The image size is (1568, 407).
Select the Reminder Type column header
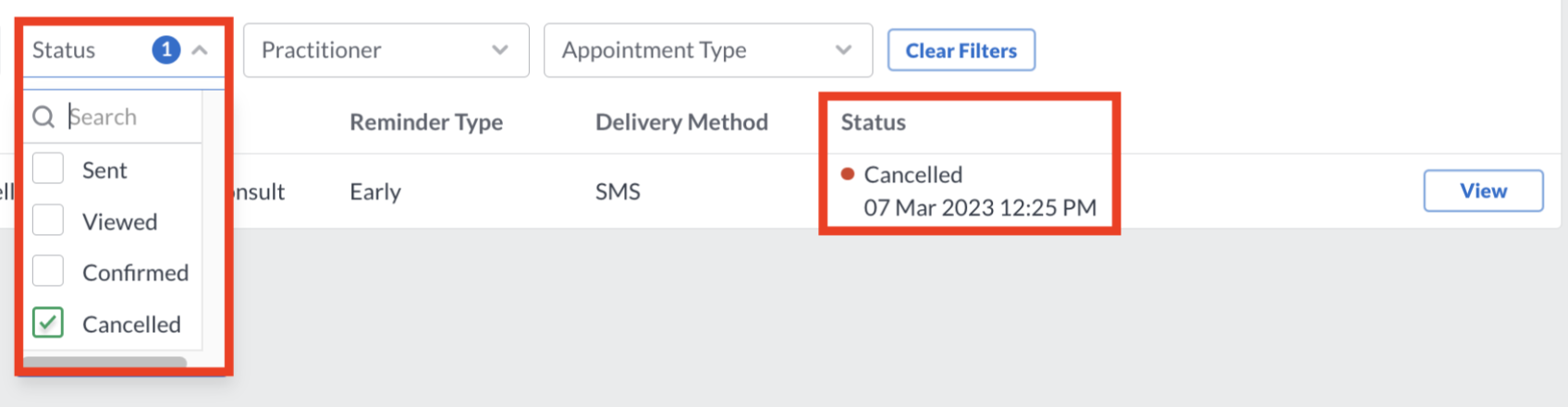(426, 122)
